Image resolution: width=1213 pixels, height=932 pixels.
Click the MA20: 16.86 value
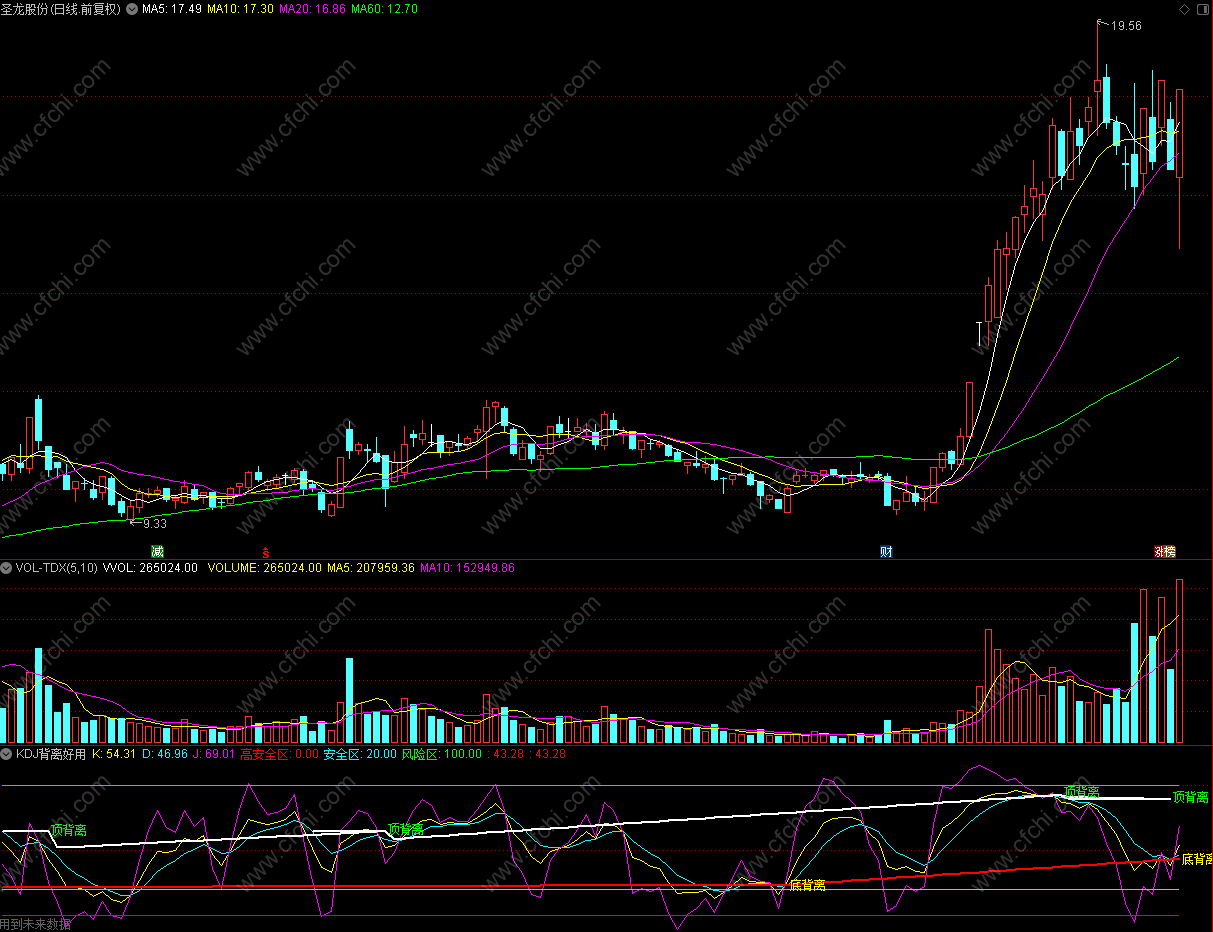(313, 9)
